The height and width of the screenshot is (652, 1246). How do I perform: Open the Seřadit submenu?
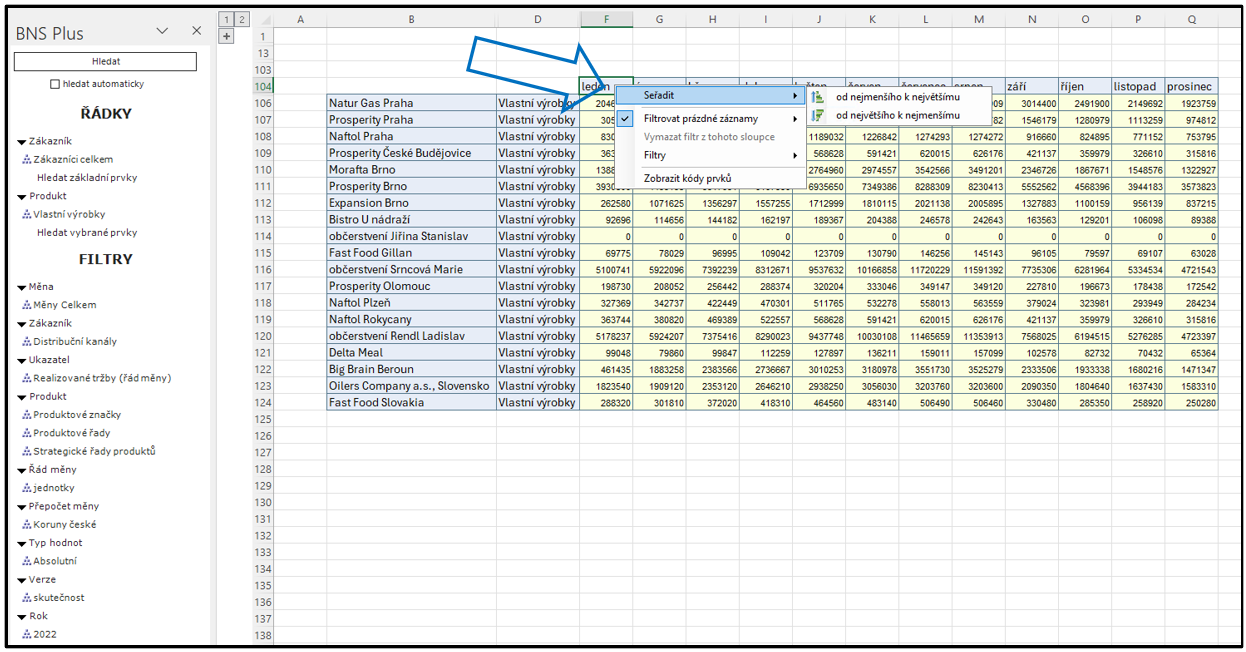[x=710, y=96]
